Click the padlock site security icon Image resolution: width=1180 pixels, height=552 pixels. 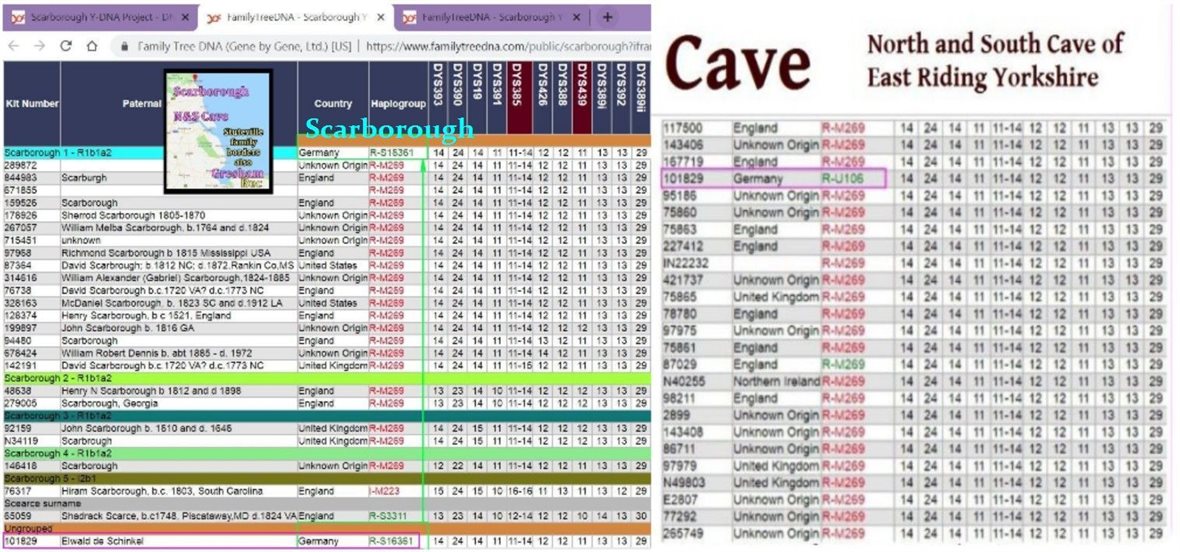[x=124, y=46]
